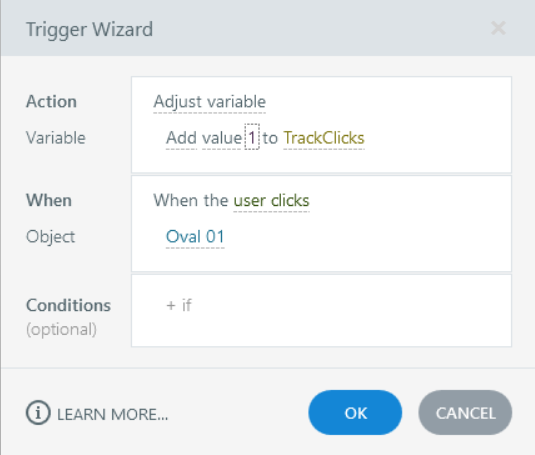This screenshot has height=455, width=535.
Task: Click the When section label
Action: coord(49,200)
